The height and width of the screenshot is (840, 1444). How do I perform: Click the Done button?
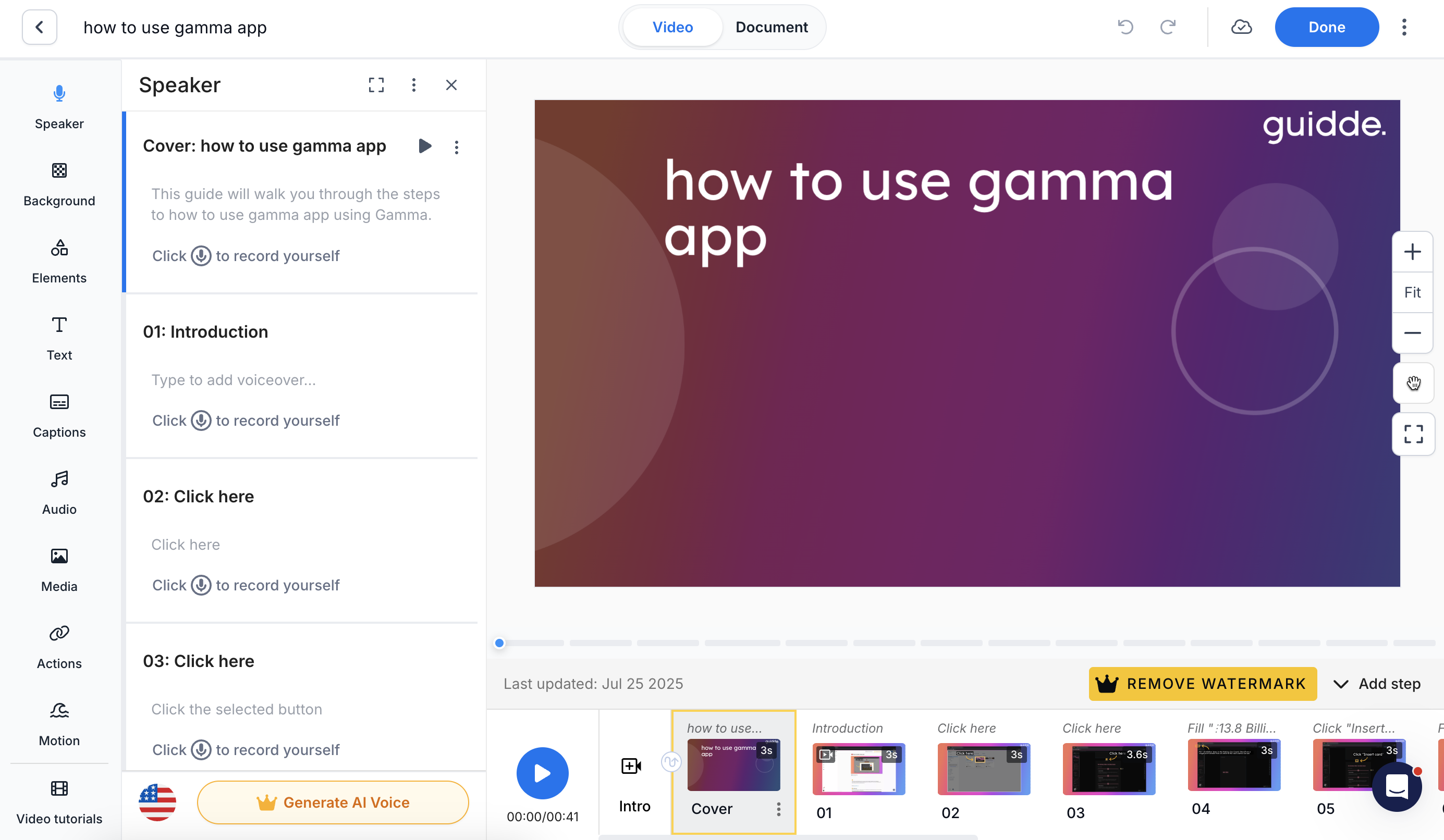click(1326, 27)
